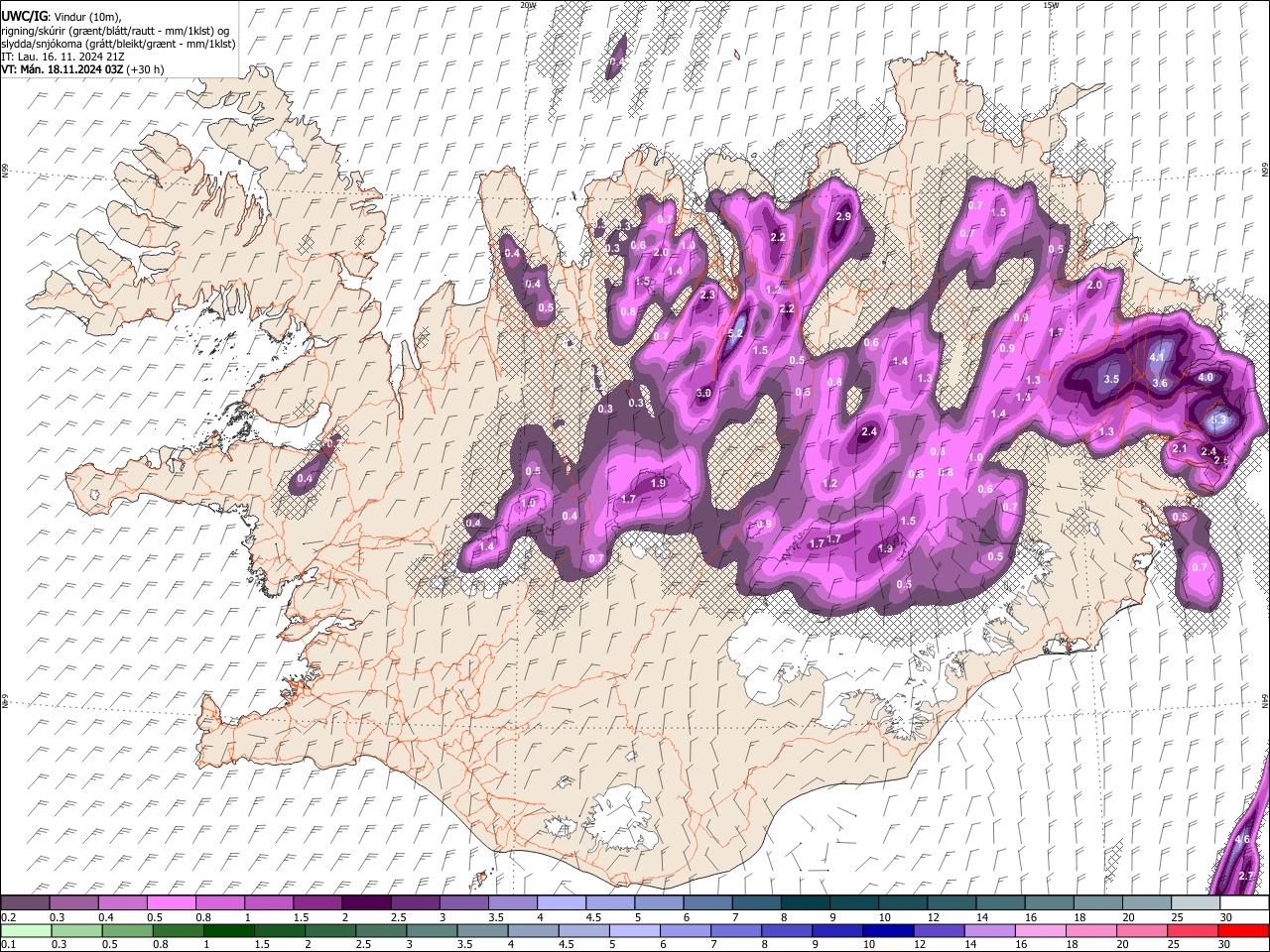Select the 2.3 value label on the map
Viewport: 1270px width, 952px height.
pyautogui.click(x=707, y=295)
